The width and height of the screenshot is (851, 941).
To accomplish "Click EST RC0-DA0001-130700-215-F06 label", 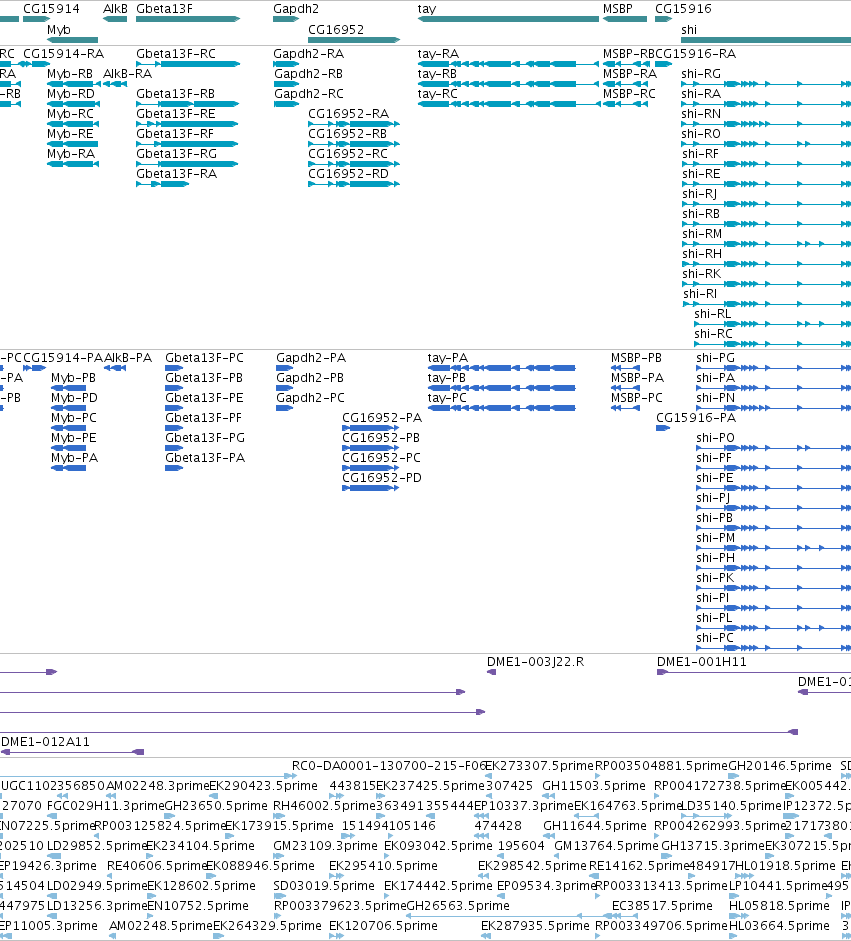I will (x=389, y=766).
